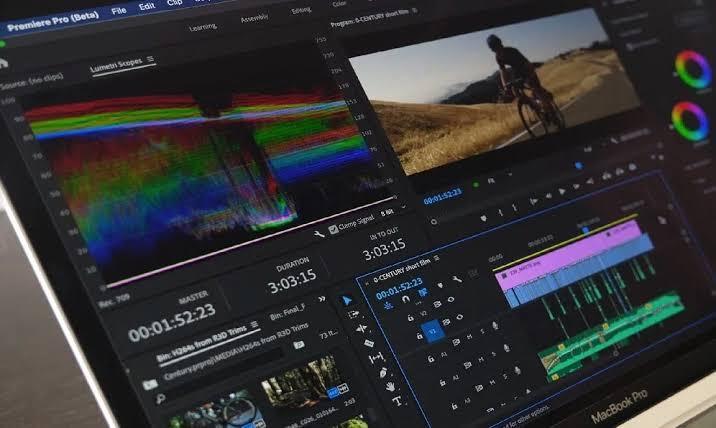Image resolution: width=716 pixels, height=428 pixels.
Task: Solo track A1 with S button
Action: [483, 331]
